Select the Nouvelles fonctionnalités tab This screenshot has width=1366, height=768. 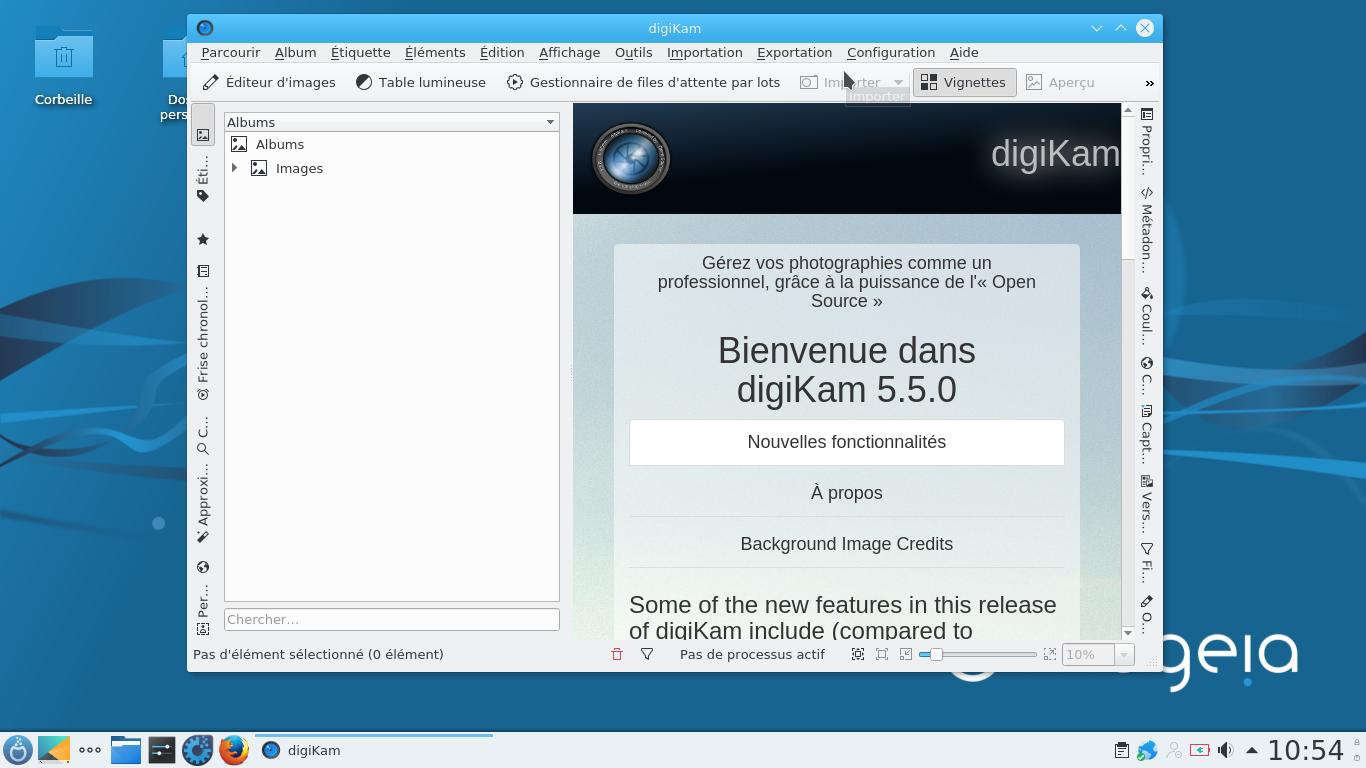click(x=847, y=442)
